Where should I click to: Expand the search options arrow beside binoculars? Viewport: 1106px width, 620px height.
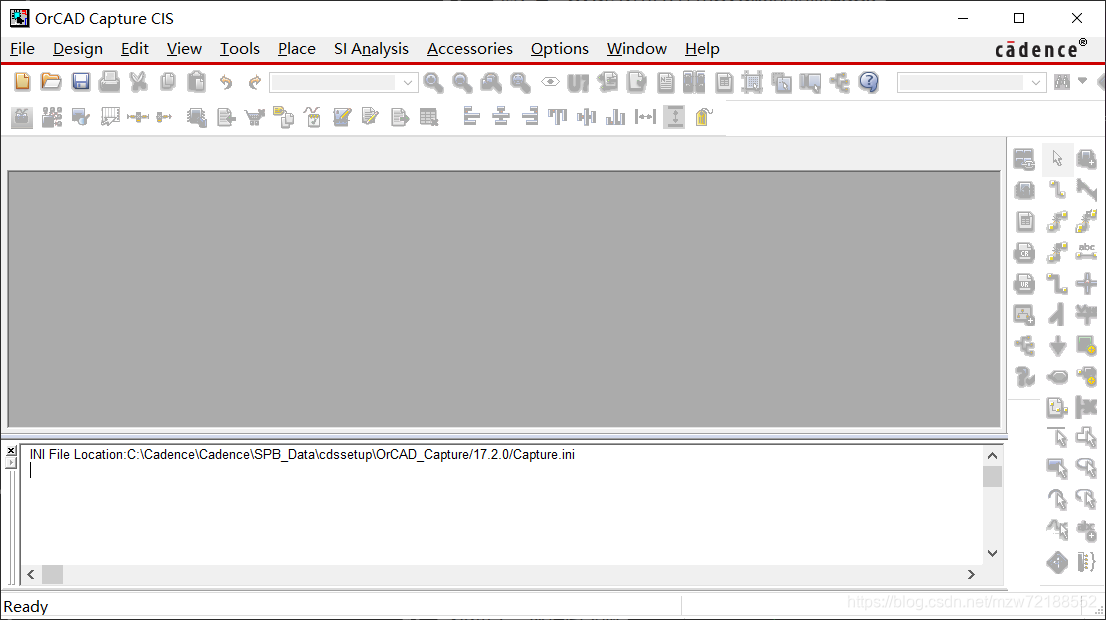1082,81
